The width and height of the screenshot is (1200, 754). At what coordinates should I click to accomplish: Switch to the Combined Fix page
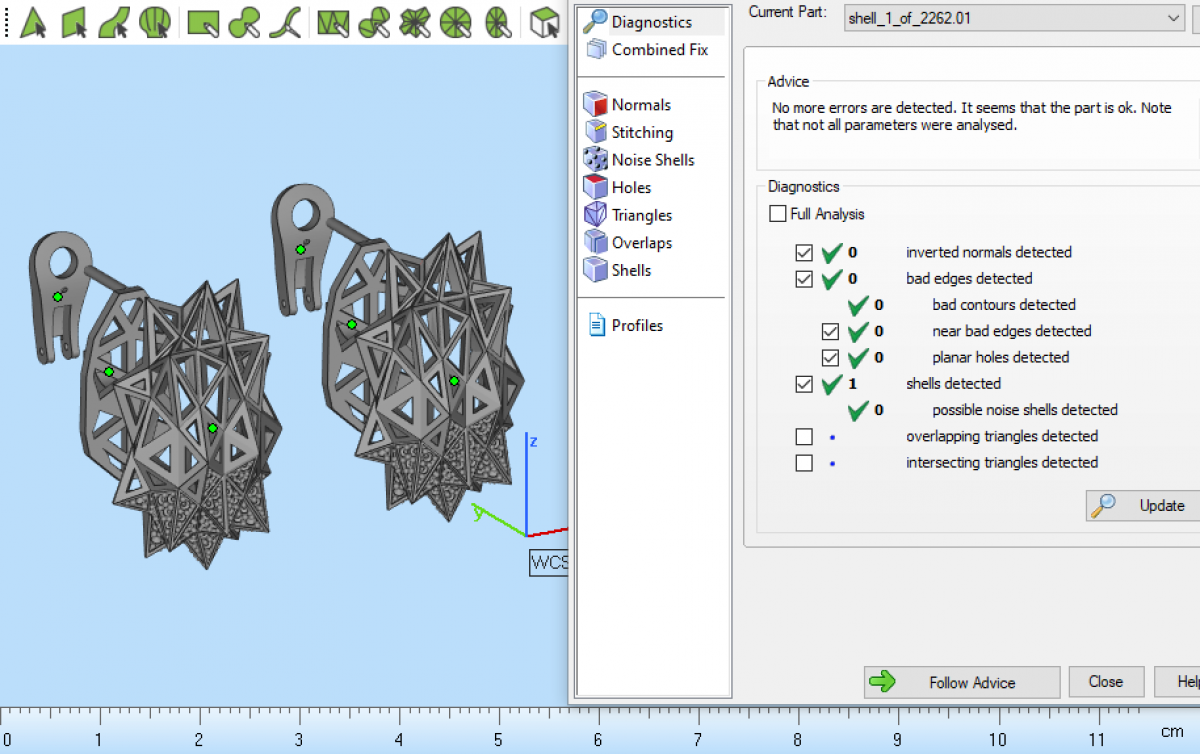point(659,49)
